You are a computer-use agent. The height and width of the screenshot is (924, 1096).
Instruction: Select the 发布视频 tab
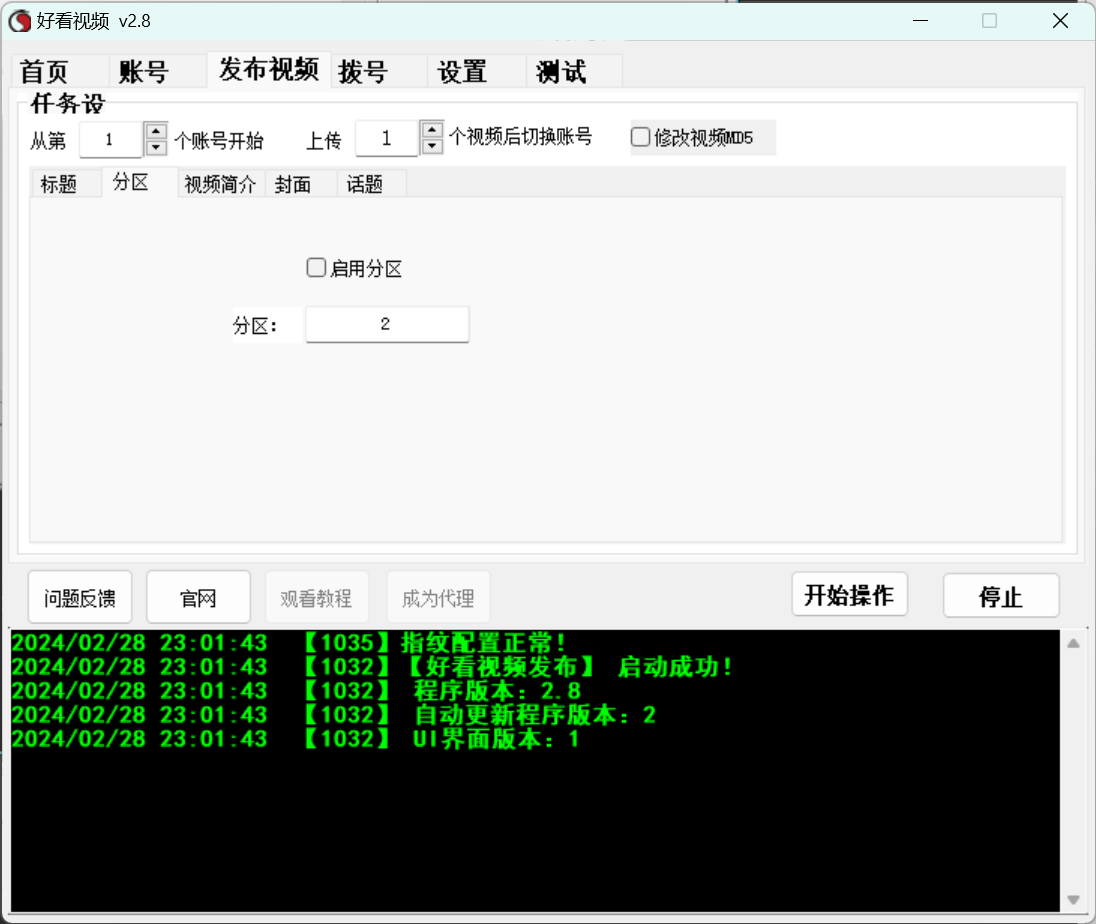coord(268,69)
